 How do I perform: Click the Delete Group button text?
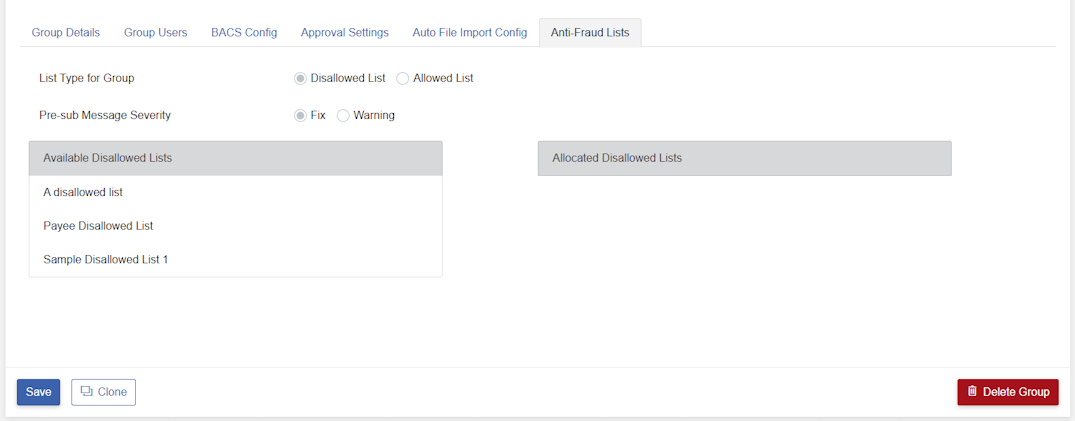point(1016,392)
